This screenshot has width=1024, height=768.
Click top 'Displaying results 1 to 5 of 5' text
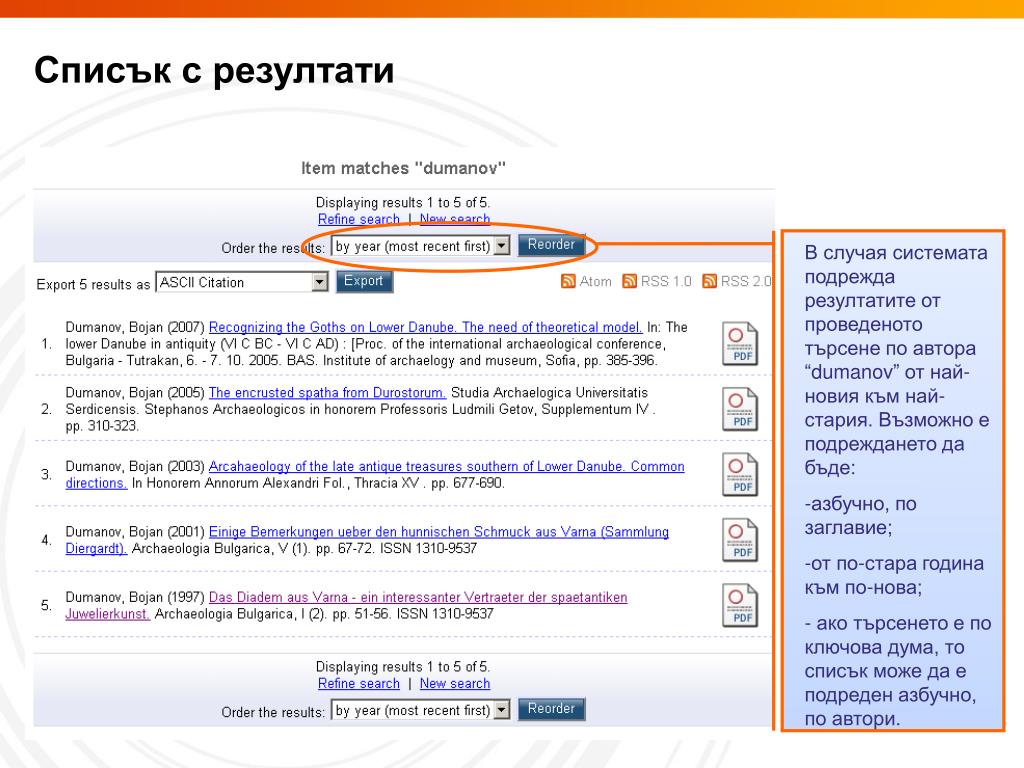click(403, 202)
